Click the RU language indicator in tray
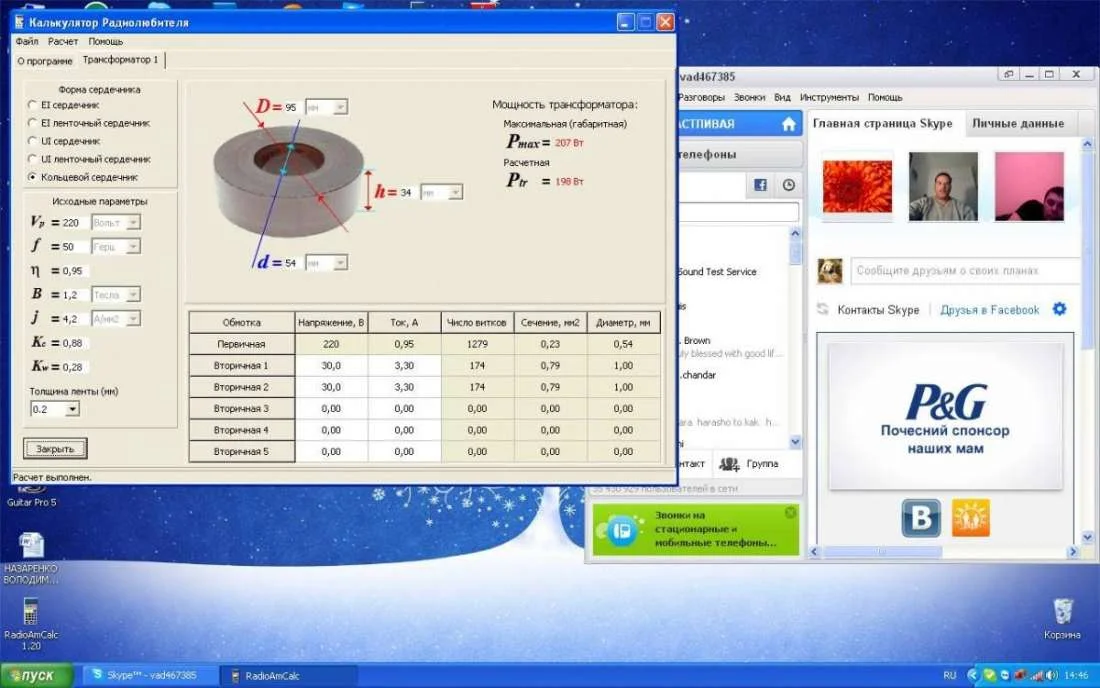 coord(950,675)
